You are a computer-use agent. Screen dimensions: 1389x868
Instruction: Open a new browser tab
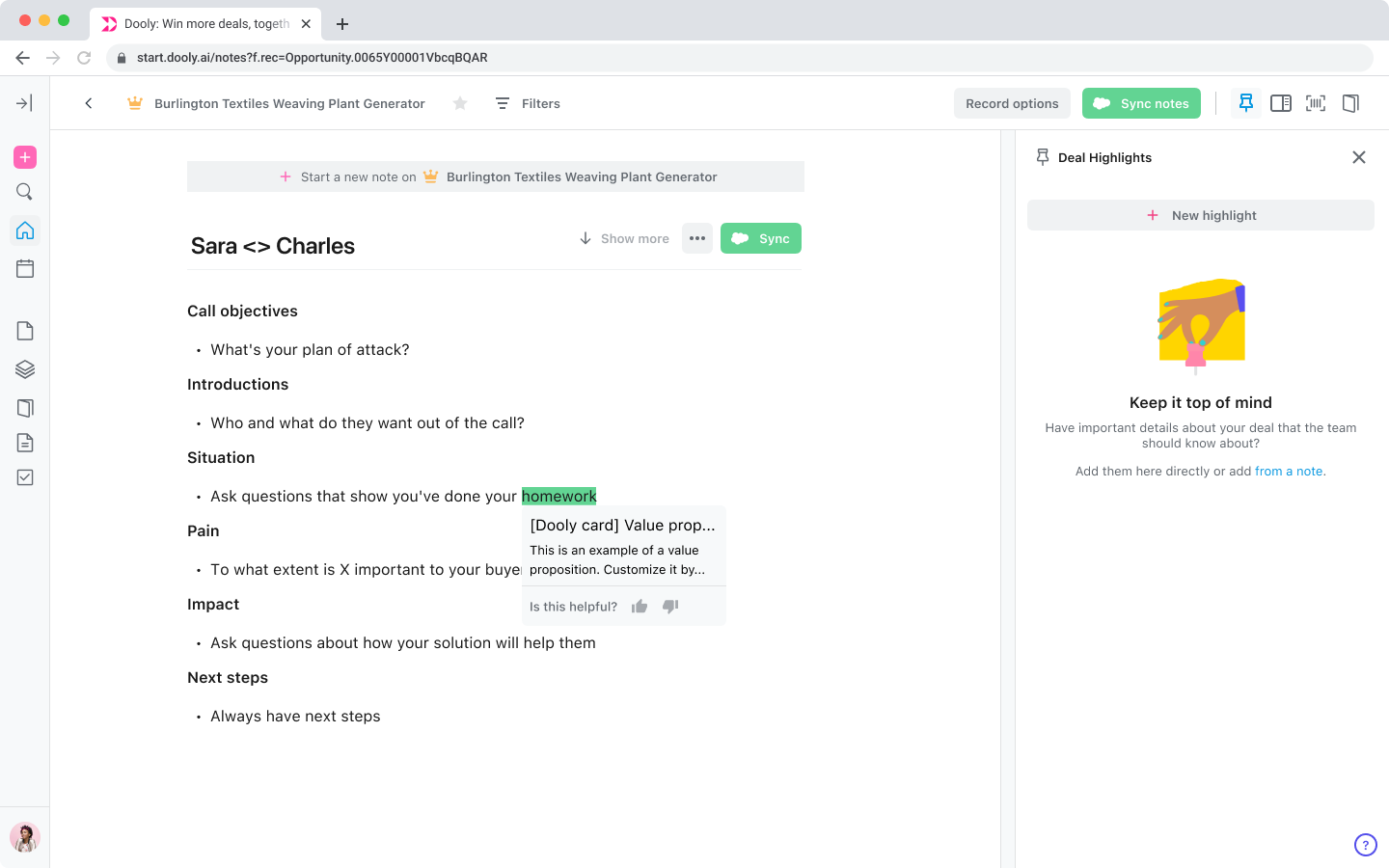coord(342,23)
